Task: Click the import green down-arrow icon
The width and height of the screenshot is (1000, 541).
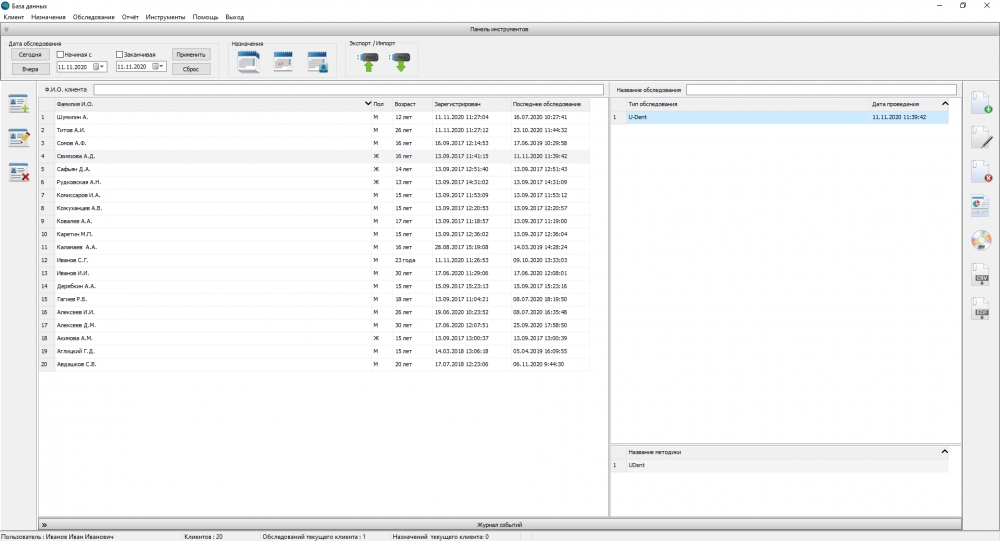Action: click(400, 62)
